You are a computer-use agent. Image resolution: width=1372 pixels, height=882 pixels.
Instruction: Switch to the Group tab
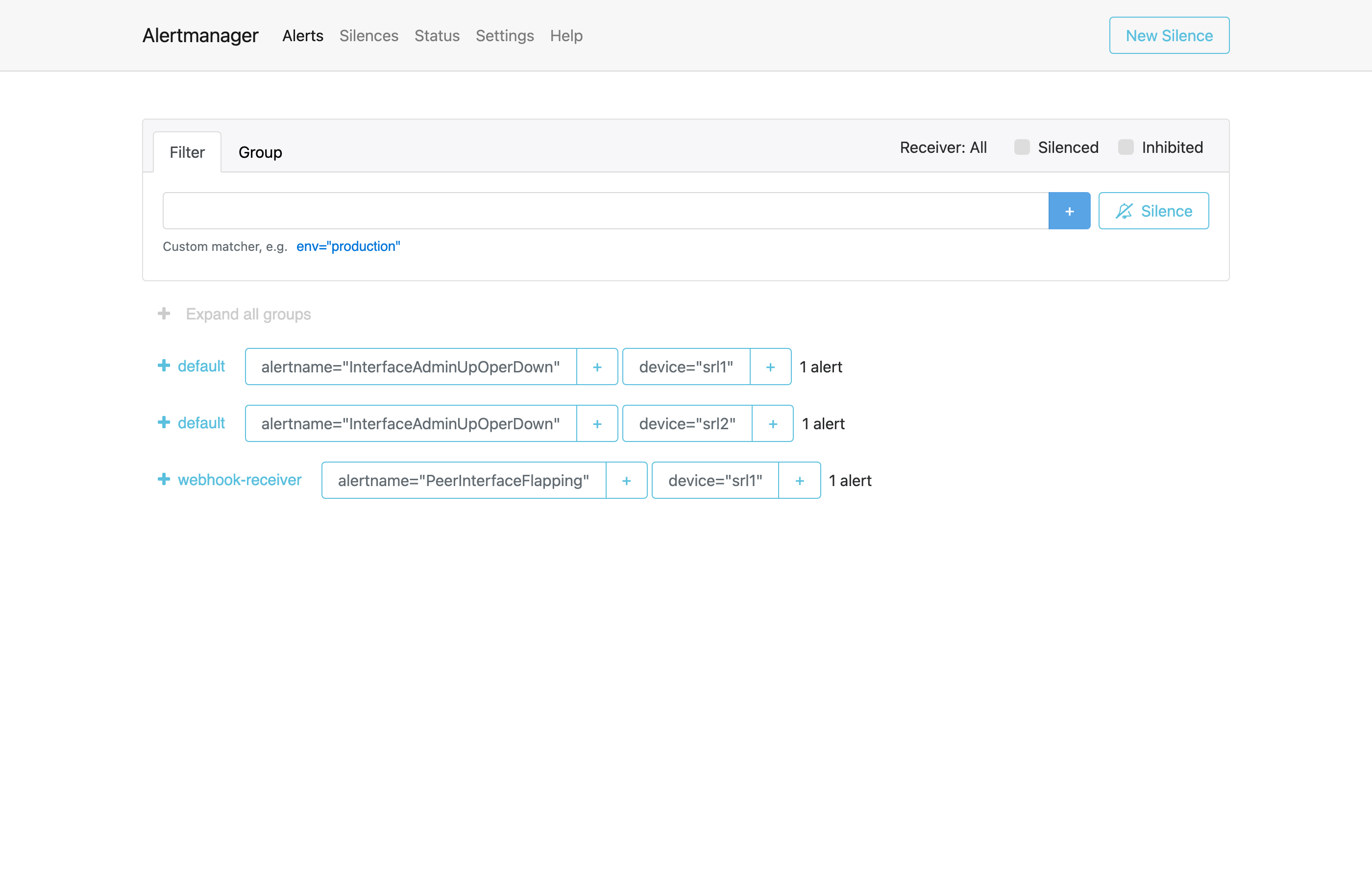(260, 152)
